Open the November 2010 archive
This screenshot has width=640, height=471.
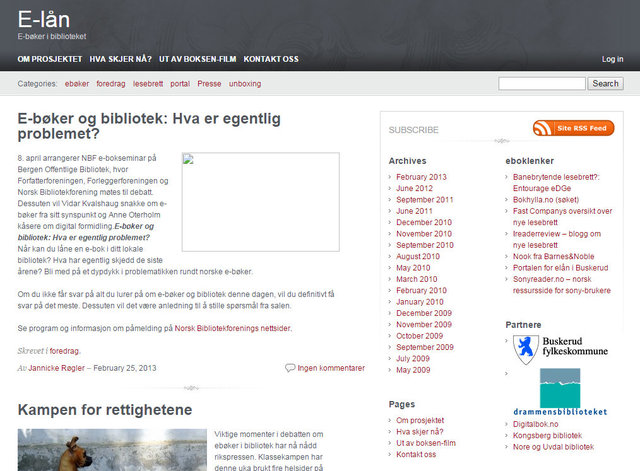coord(424,234)
